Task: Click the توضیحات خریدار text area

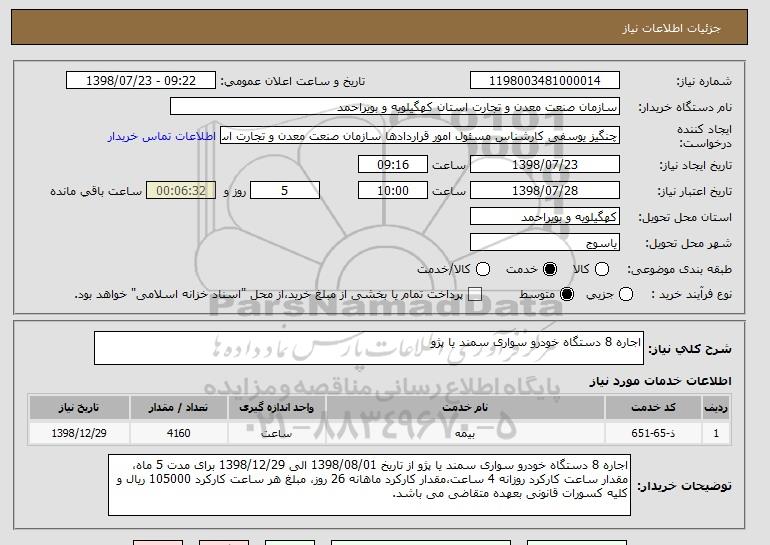Action: point(369,485)
